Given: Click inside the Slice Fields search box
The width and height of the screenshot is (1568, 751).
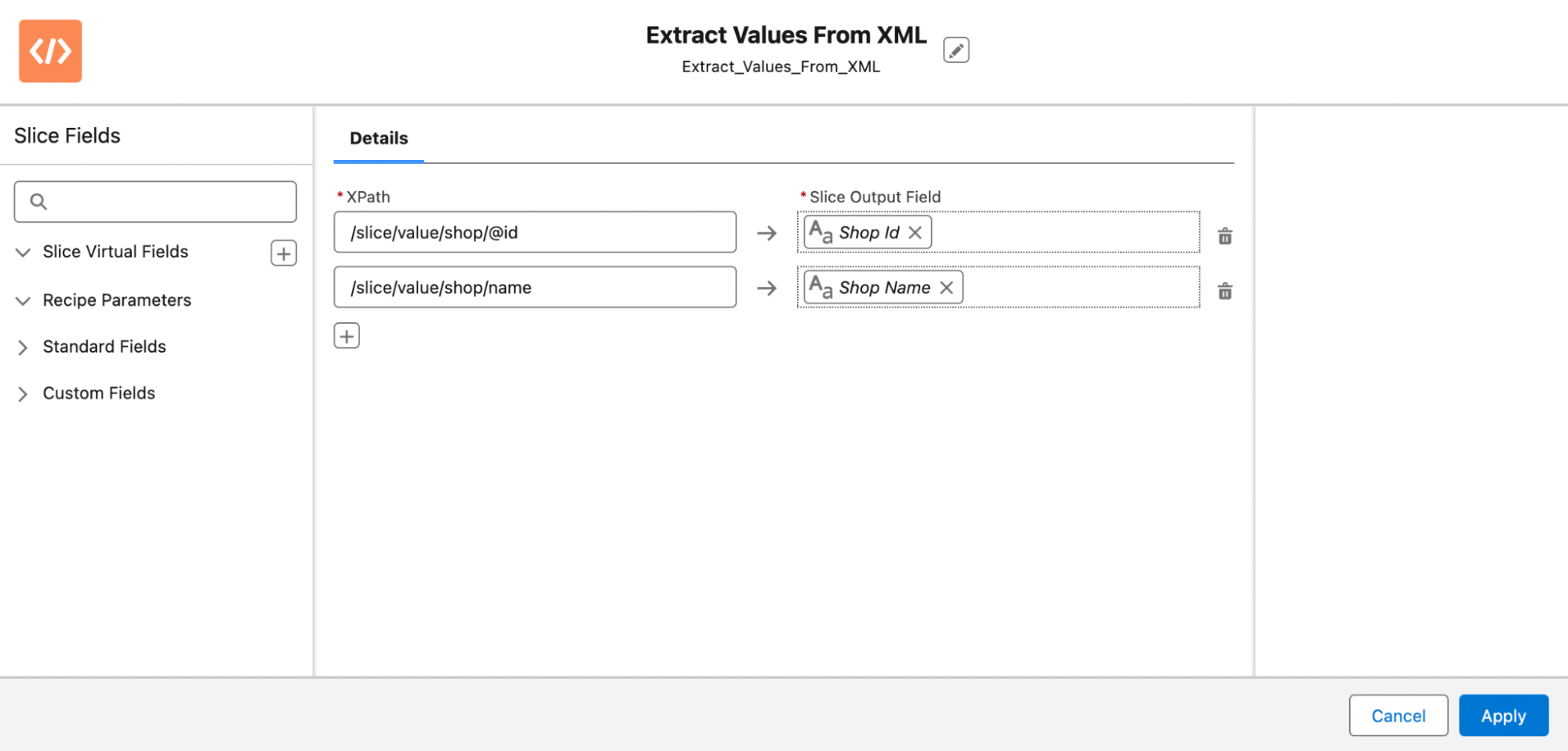Looking at the screenshot, I should (155, 201).
